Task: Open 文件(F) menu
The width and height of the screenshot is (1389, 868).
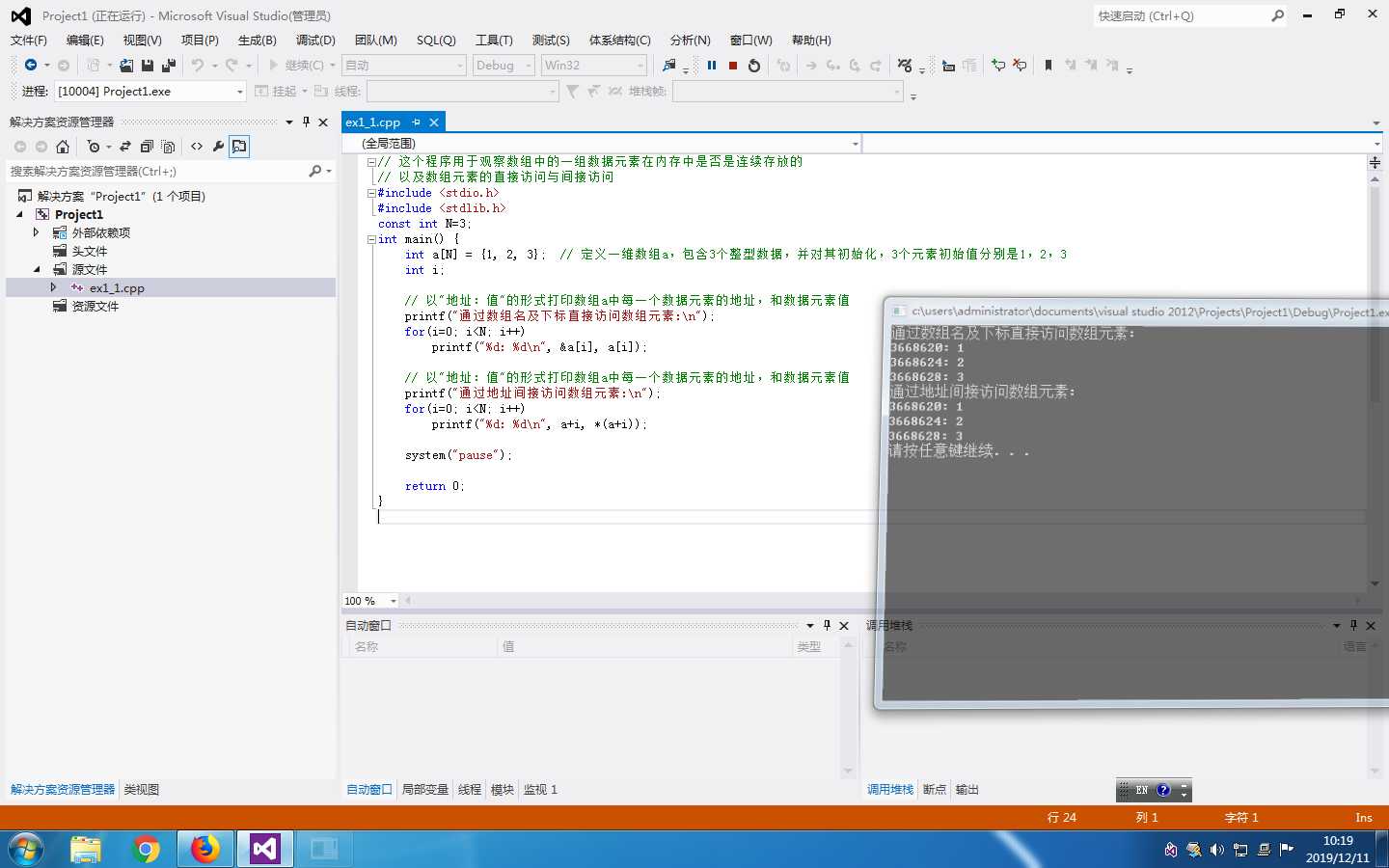Action: click(28, 41)
